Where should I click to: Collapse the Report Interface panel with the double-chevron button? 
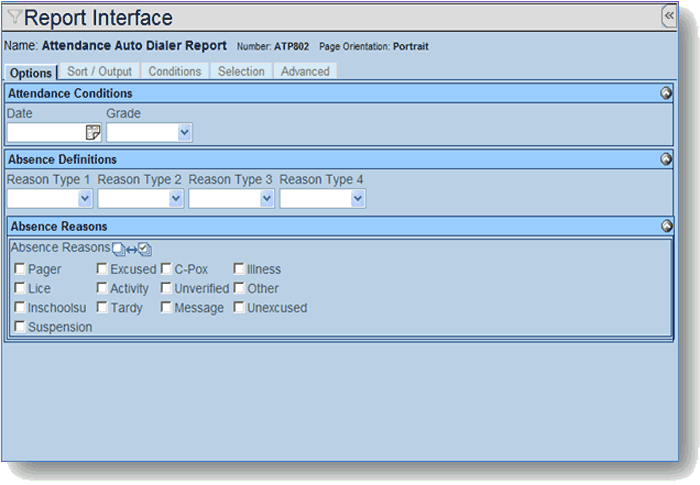tap(669, 16)
